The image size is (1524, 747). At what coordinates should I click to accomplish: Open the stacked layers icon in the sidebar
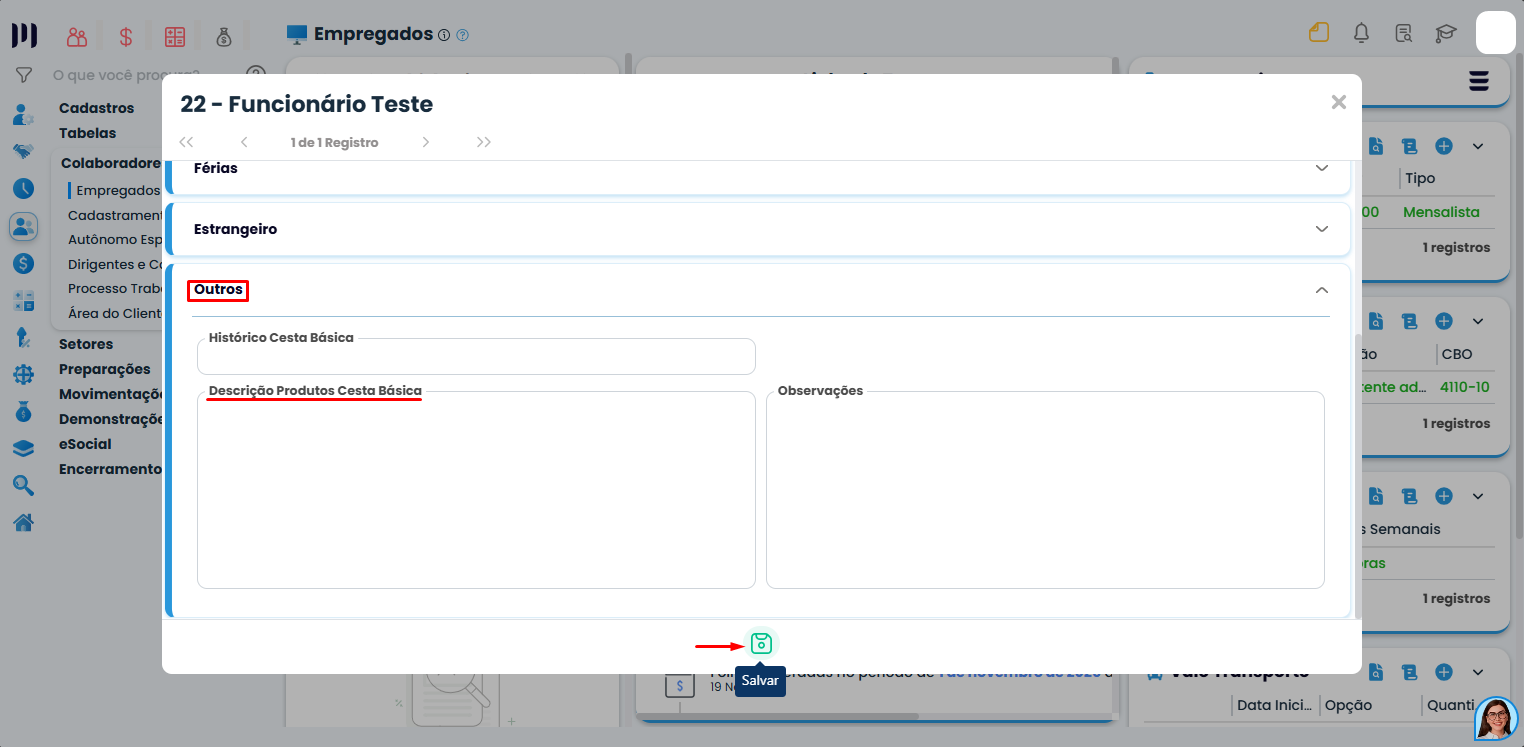[x=23, y=448]
